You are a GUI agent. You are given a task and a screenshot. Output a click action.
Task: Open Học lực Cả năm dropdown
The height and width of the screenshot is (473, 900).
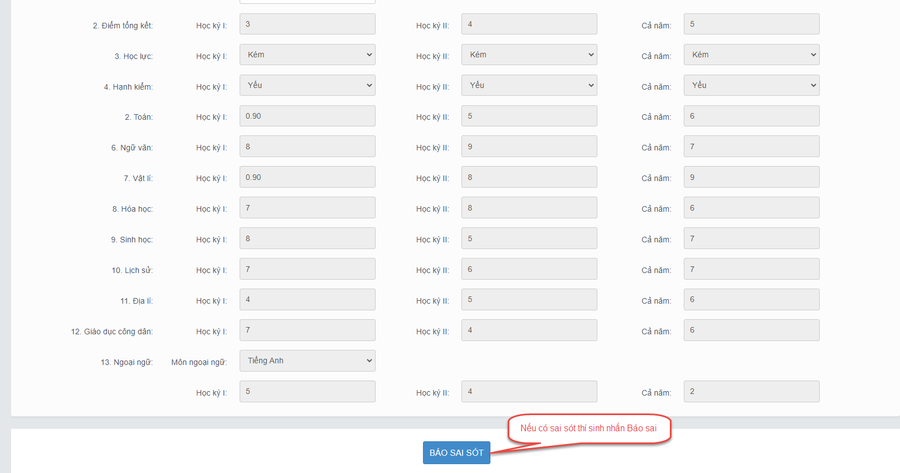point(751,55)
